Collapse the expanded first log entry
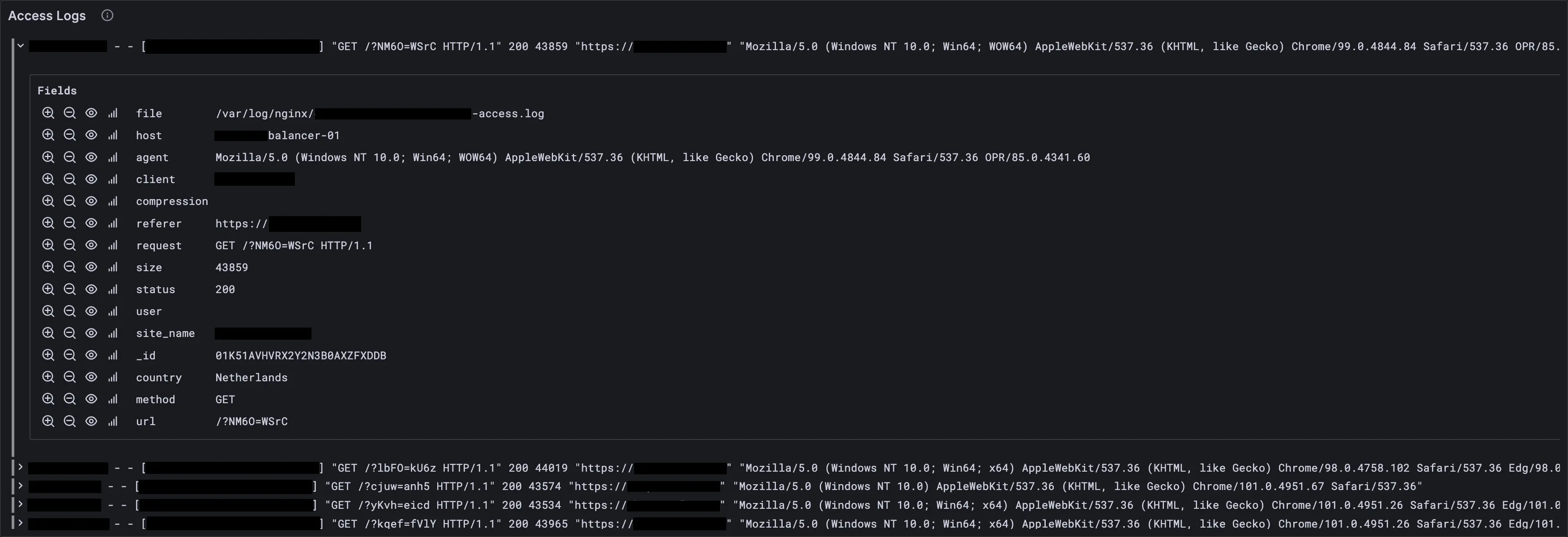1568x537 pixels. (x=20, y=45)
